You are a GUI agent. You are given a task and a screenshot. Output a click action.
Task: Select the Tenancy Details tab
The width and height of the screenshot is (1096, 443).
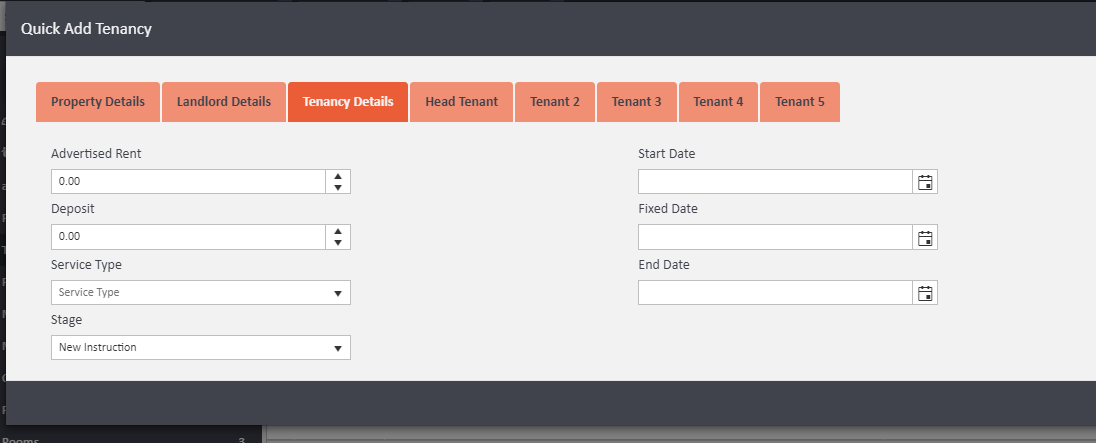(x=348, y=102)
